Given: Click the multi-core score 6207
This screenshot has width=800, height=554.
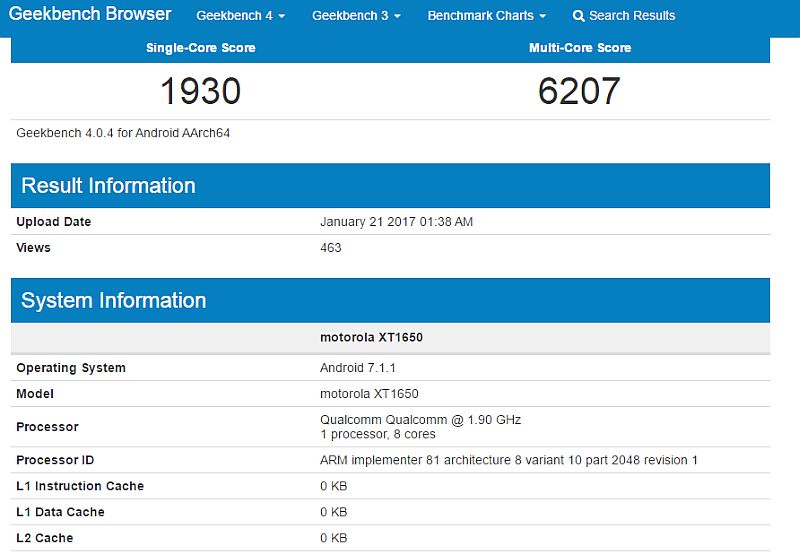Looking at the screenshot, I should [x=579, y=91].
